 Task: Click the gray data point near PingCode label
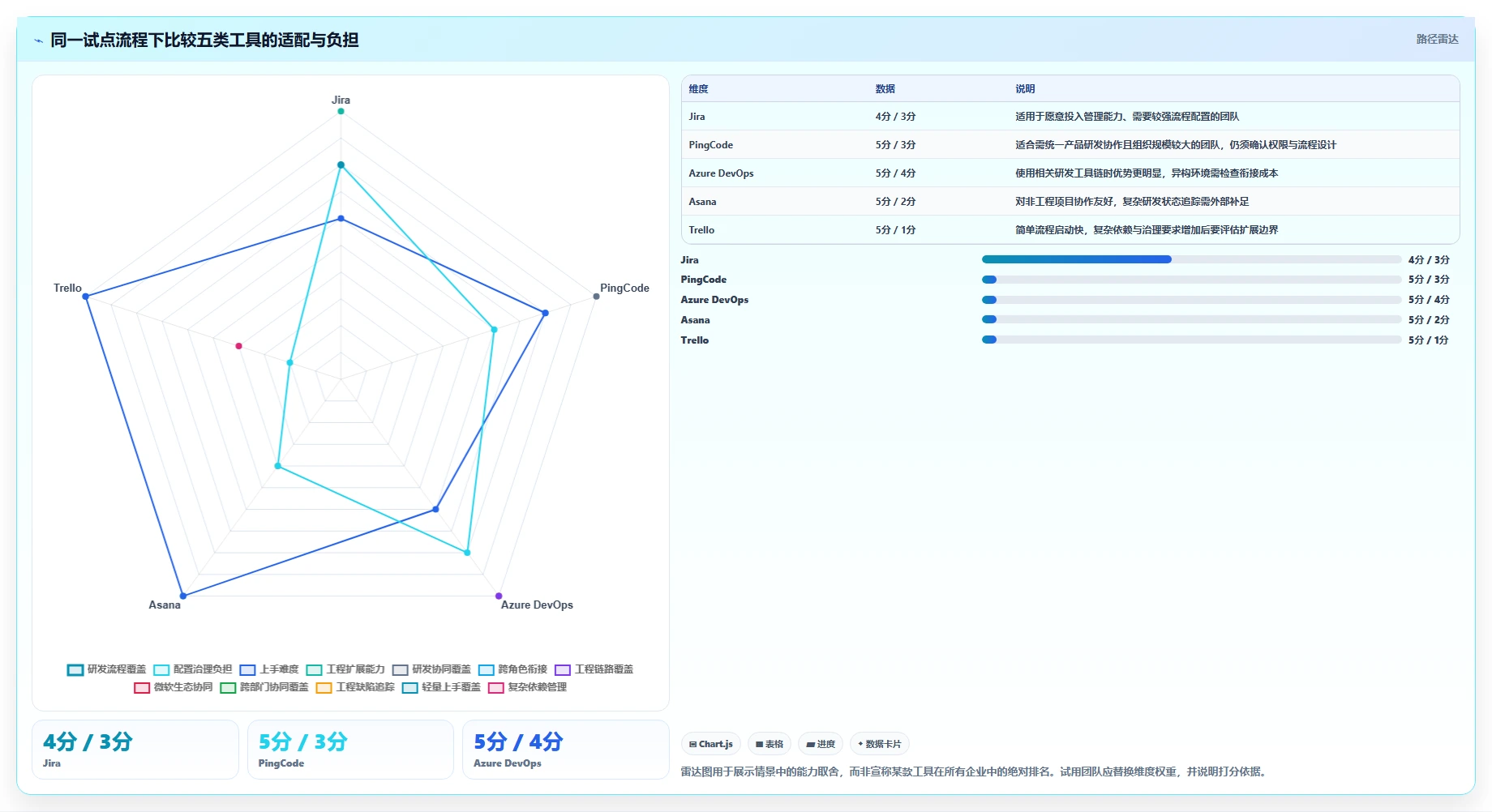pyautogui.click(x=596, y=297)
